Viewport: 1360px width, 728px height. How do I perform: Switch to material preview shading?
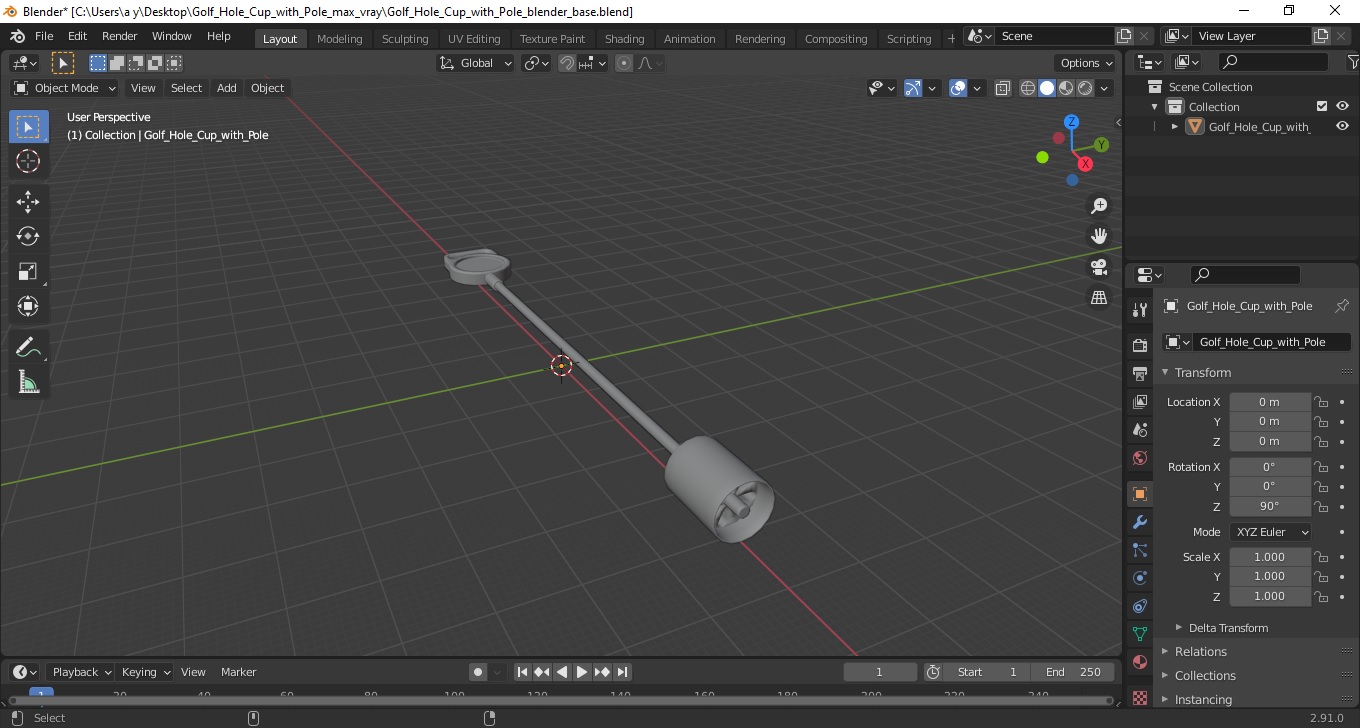point(1066,88)
